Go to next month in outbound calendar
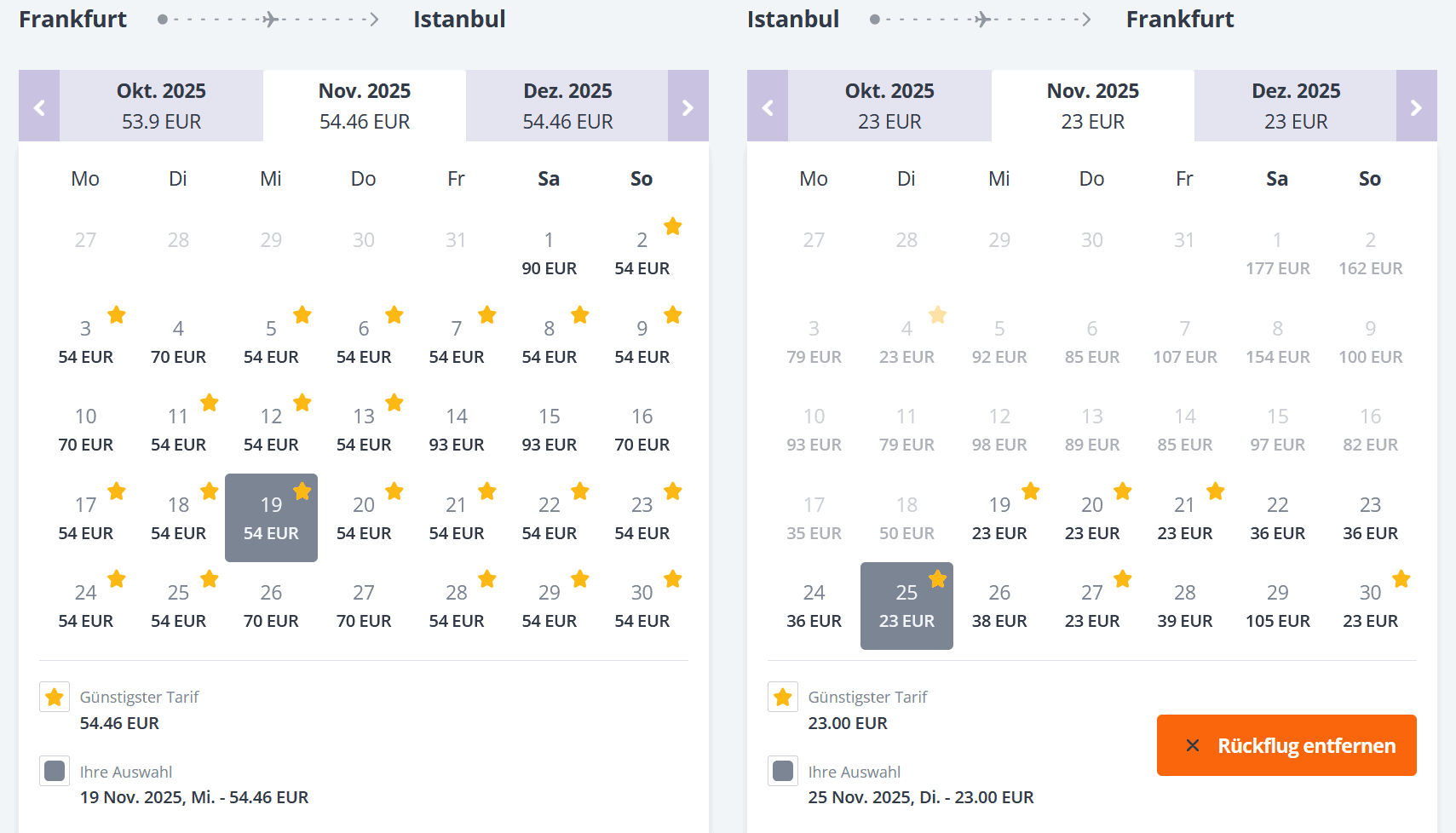Viewport: 1456px width, 833px height. 688,106
